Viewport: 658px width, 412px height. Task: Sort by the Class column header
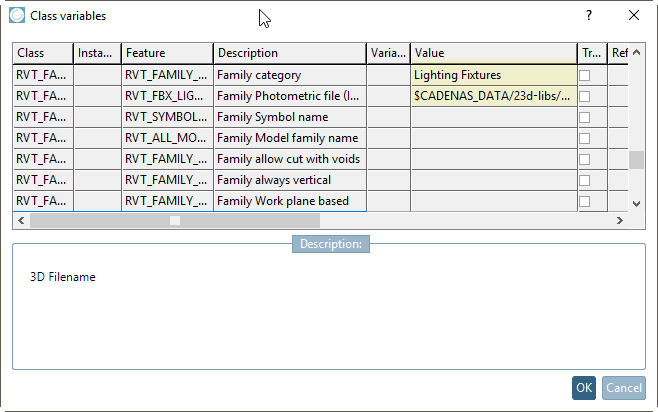(42, 53)
